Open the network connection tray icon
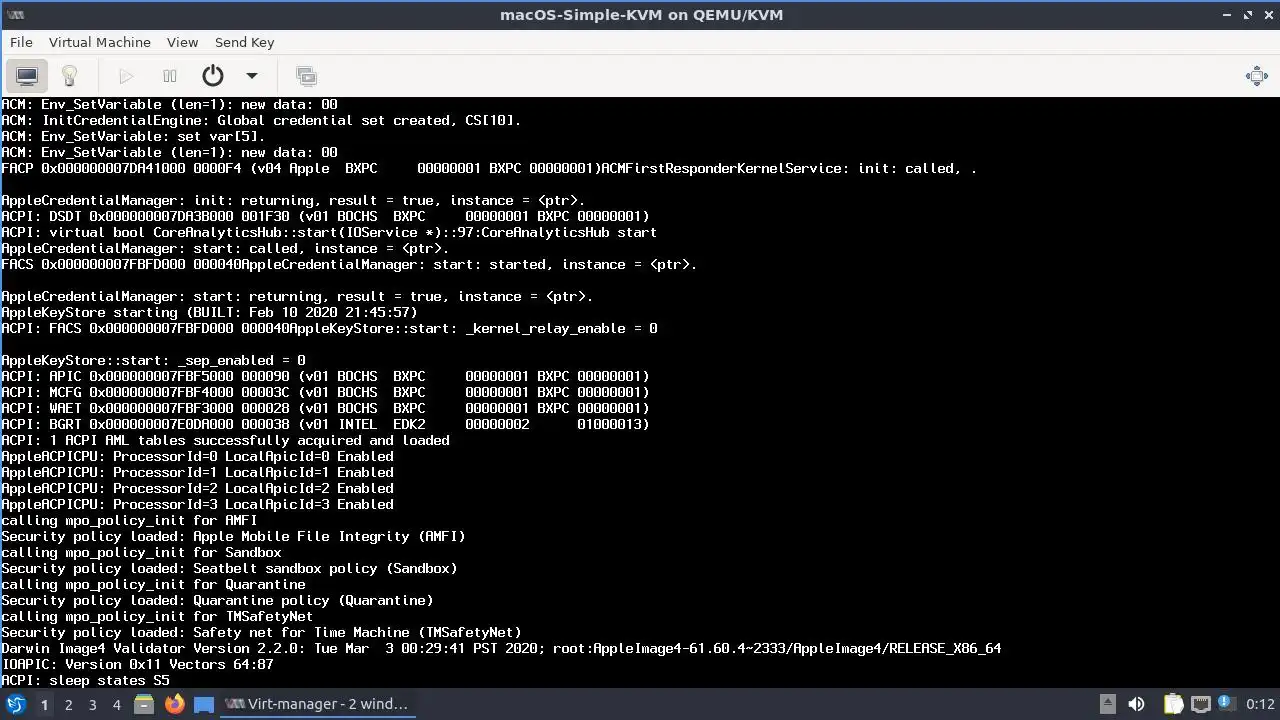Screen dimensions: 1280x720 pos(1201,704)
